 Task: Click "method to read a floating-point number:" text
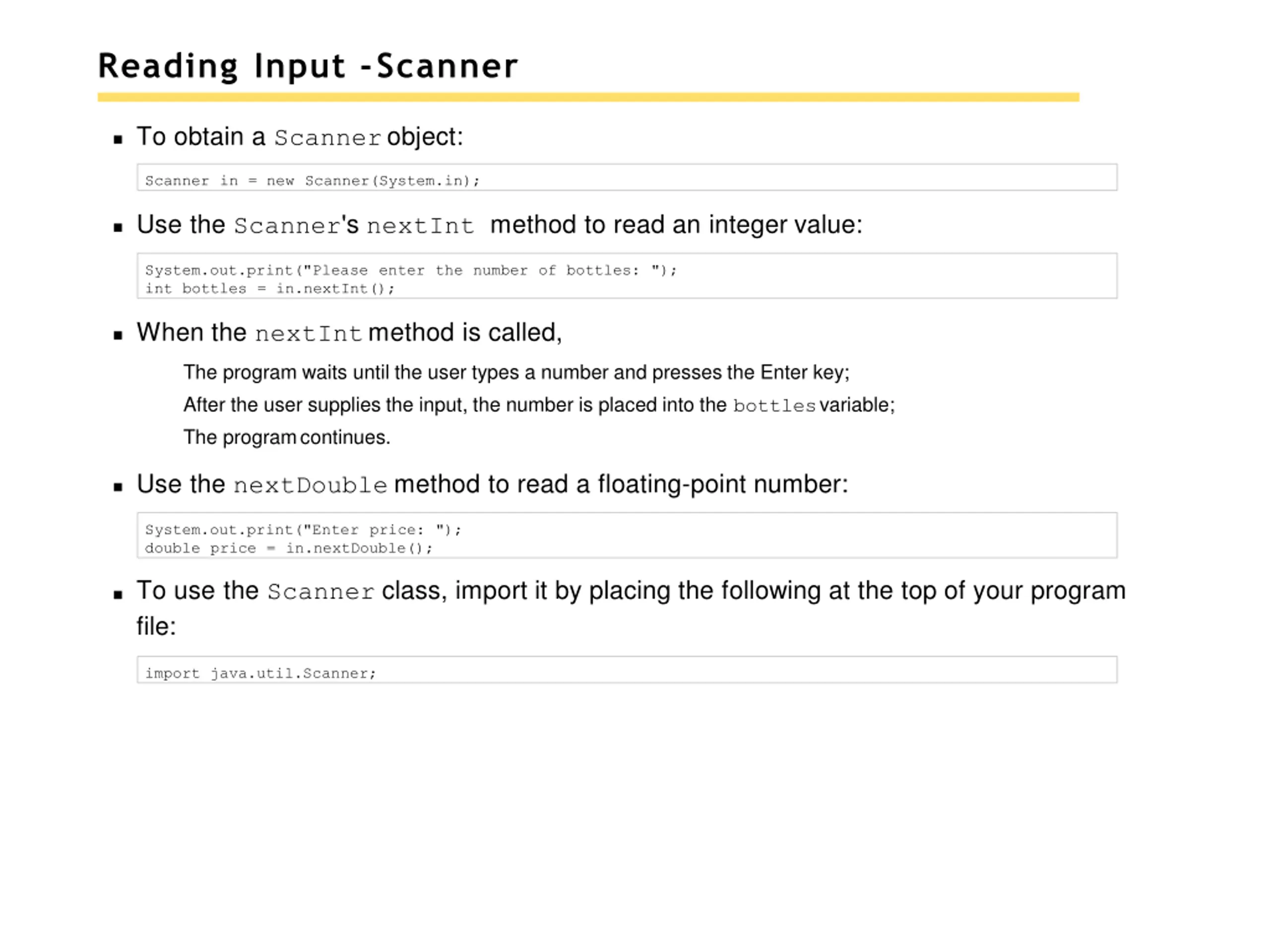click(621, 484)
